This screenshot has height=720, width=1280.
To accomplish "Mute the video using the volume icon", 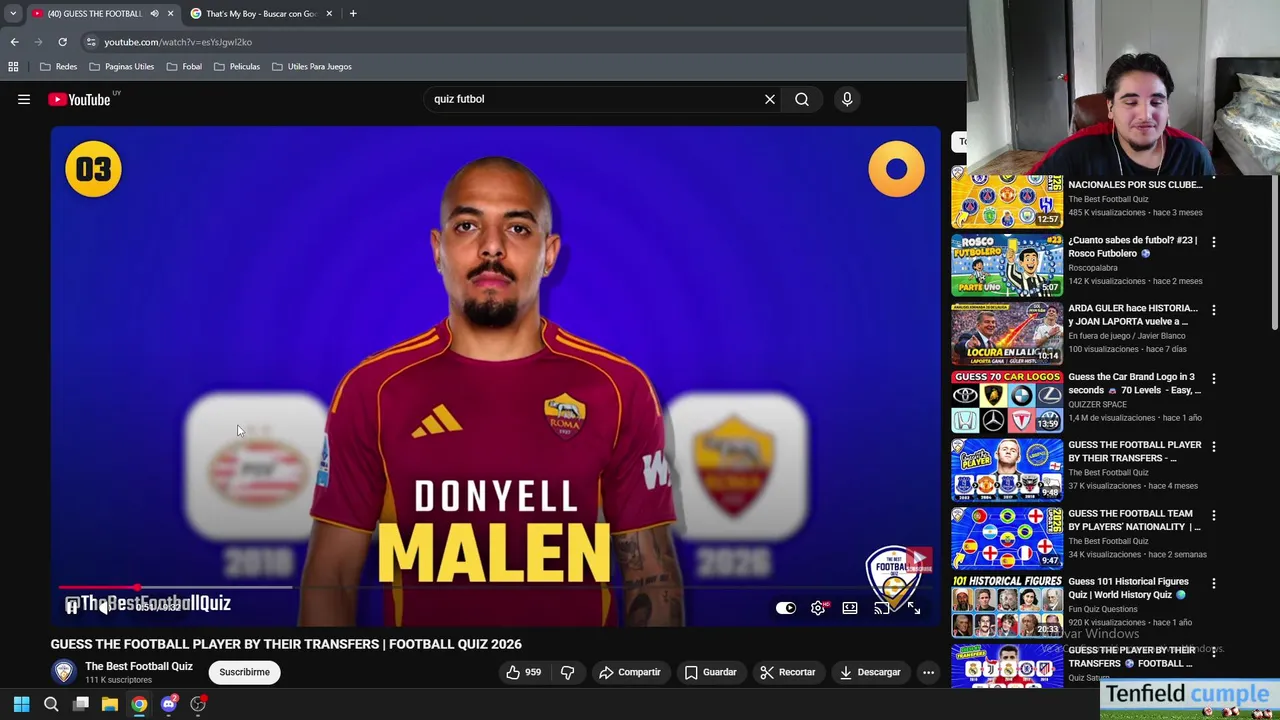I will click(104, 607).
